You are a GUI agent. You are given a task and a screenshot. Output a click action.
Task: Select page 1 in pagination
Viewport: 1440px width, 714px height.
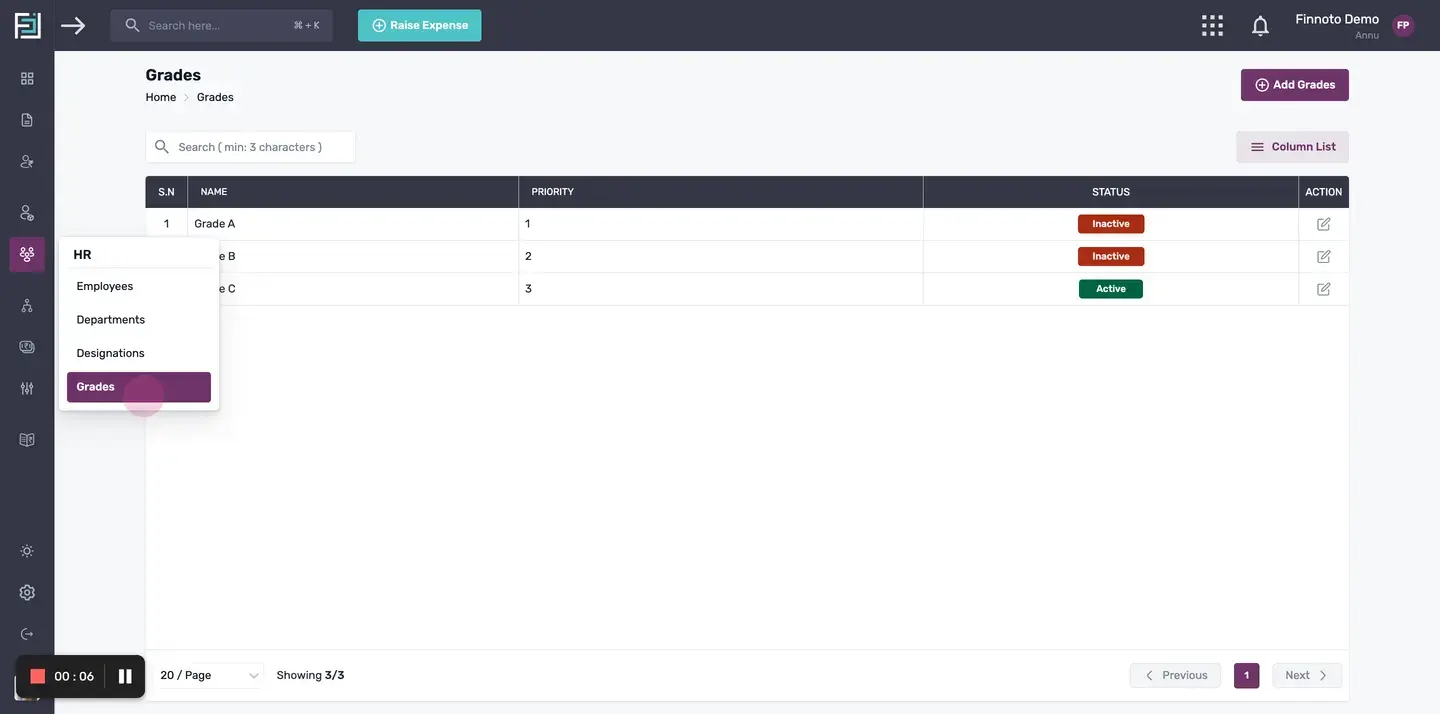(x=1246, y=675)
